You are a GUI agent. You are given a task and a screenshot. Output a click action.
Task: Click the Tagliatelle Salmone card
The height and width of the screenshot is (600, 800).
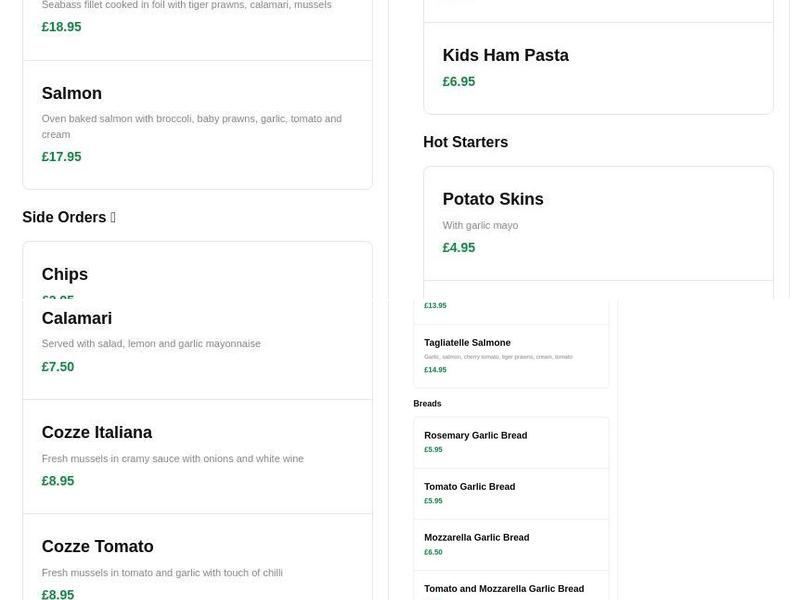(511, 354)
